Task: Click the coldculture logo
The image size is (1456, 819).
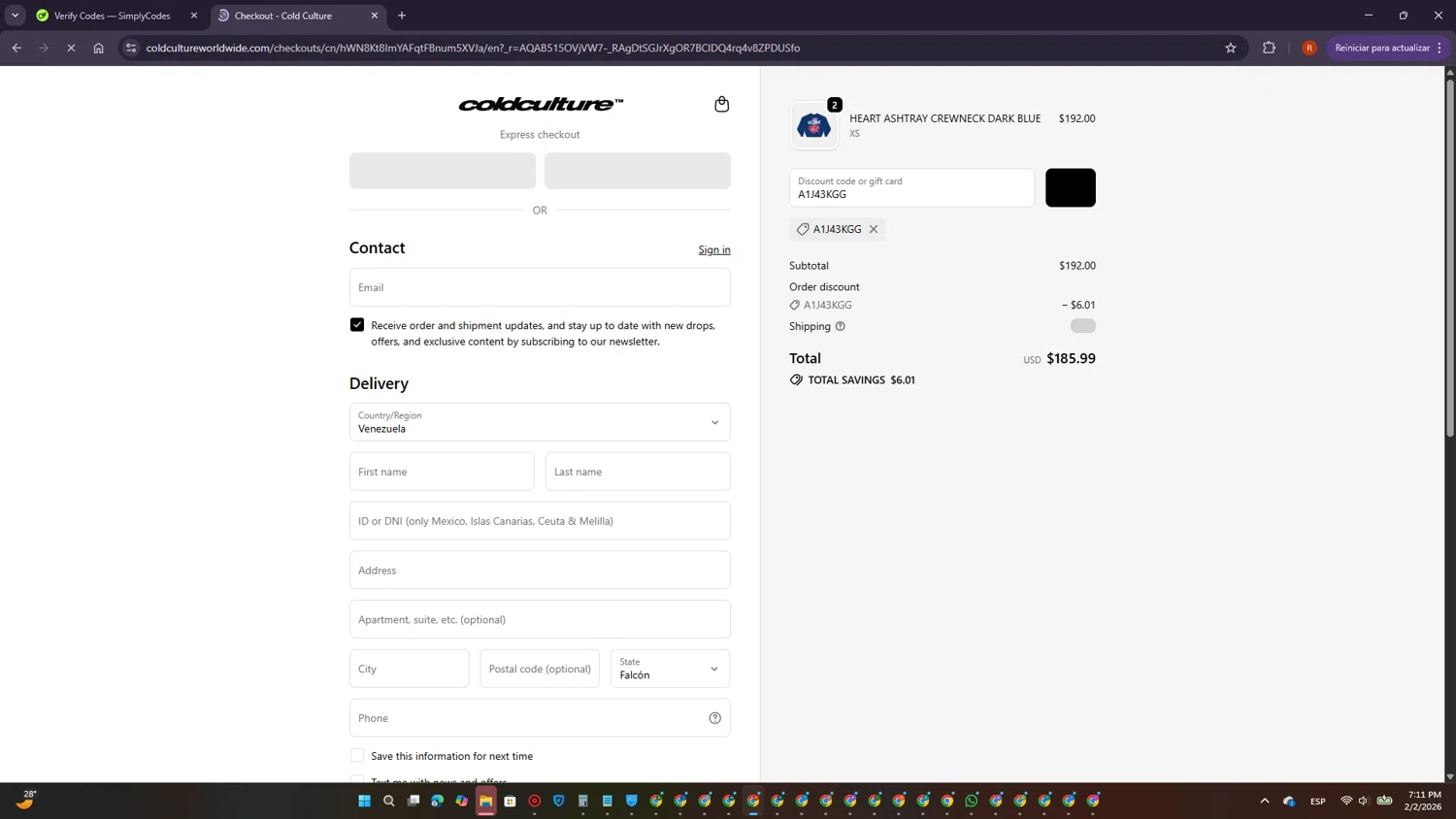Action: pyautogui.click(x=541, y=104)
